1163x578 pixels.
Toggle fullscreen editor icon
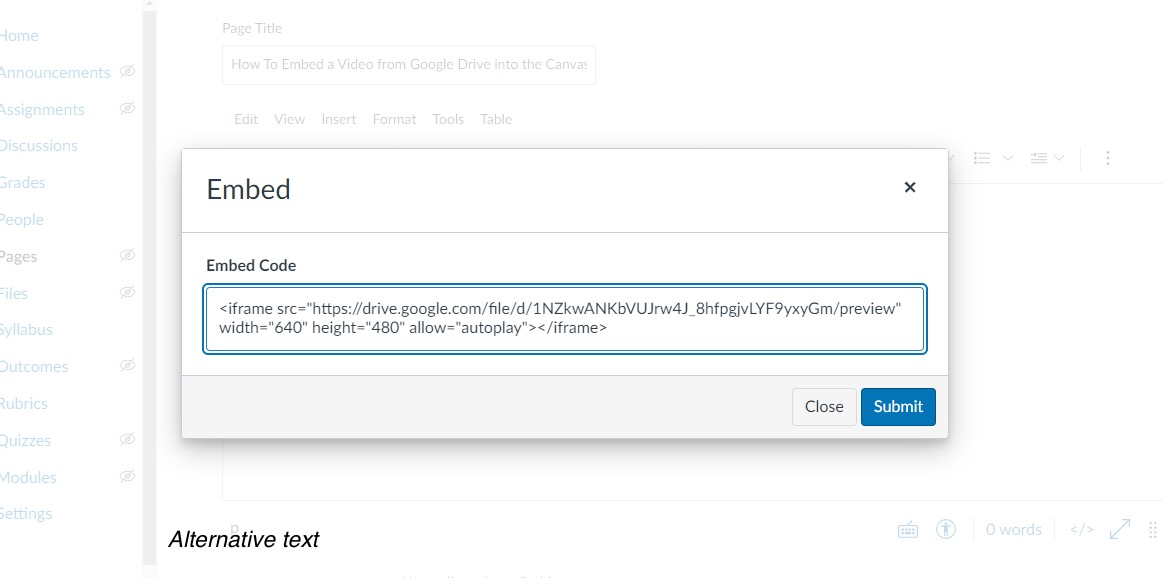tap(1120, 529)
